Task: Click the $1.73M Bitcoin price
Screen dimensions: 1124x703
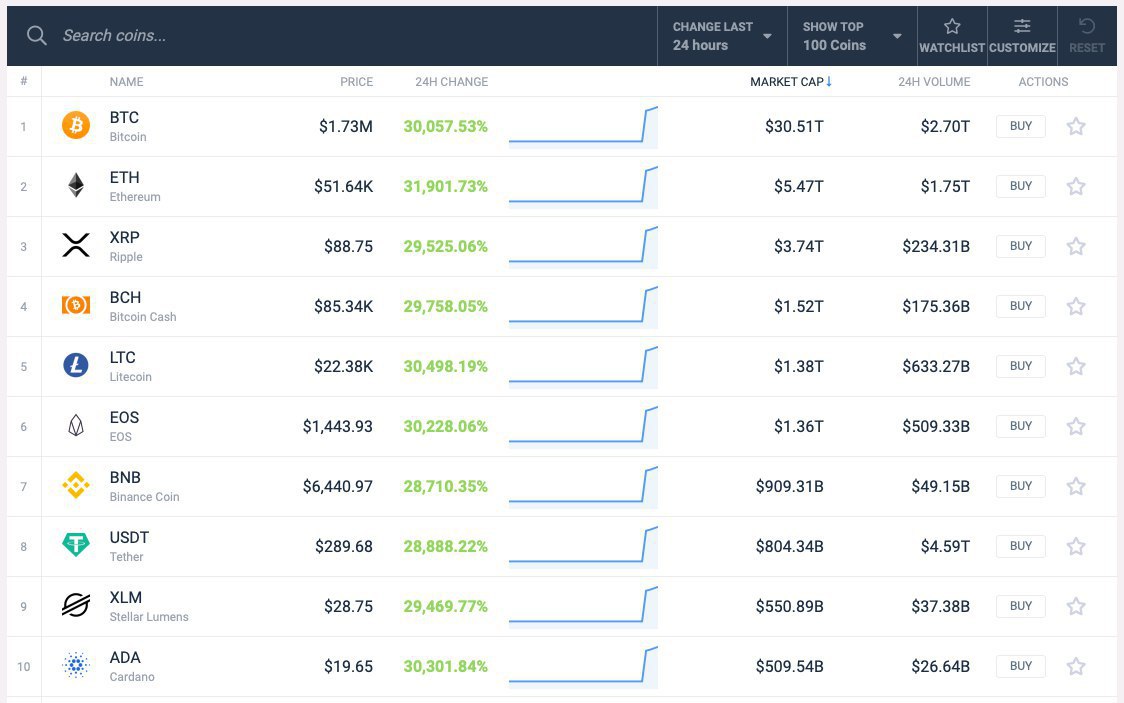Action: pyautogui.click(x=346, y=127)
